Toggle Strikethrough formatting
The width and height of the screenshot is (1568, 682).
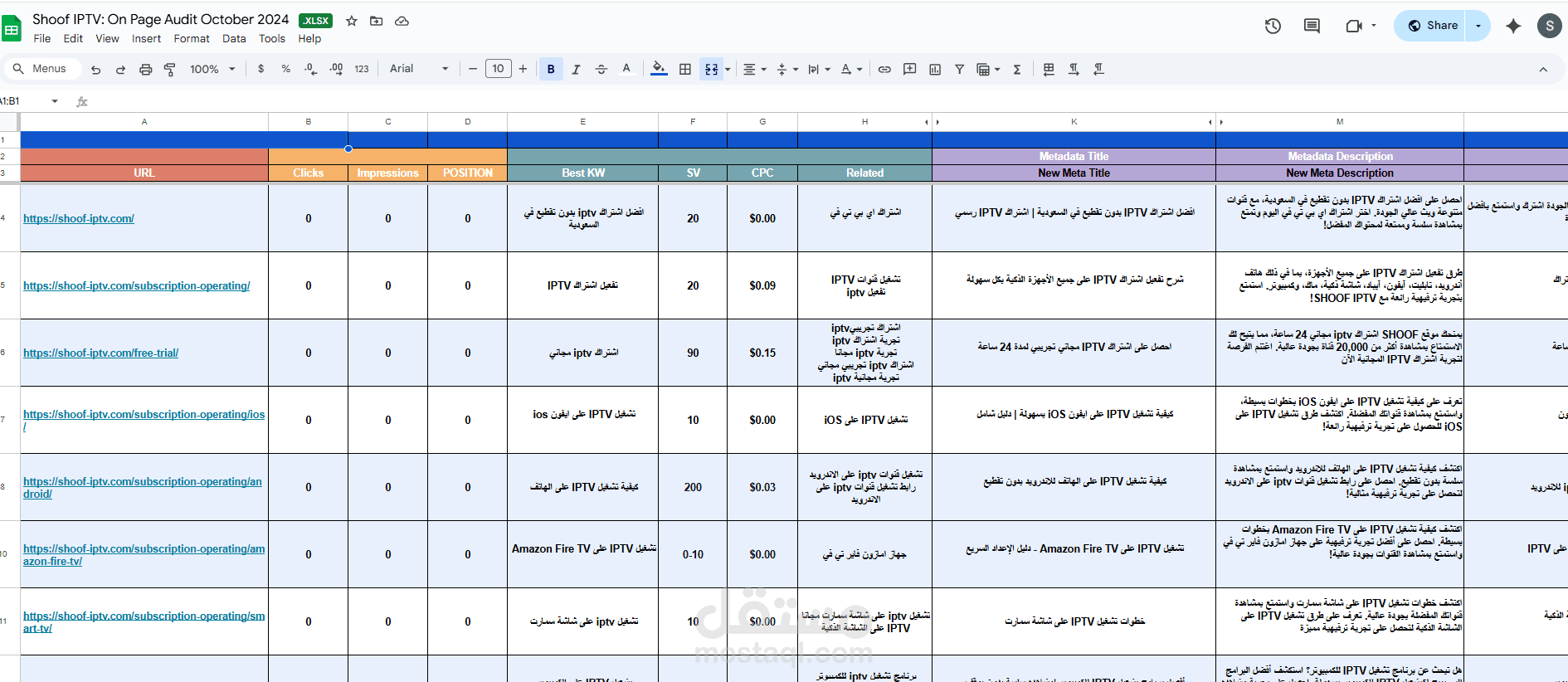point(601,69)
